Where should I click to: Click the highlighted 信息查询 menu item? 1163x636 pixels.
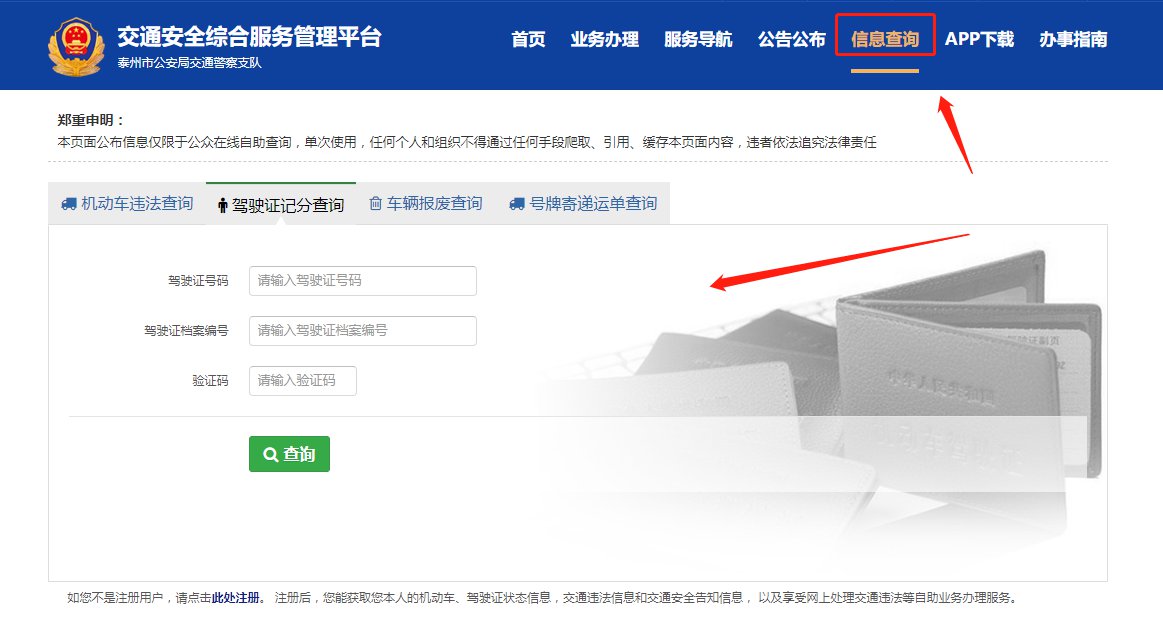(x=884, y=40)
